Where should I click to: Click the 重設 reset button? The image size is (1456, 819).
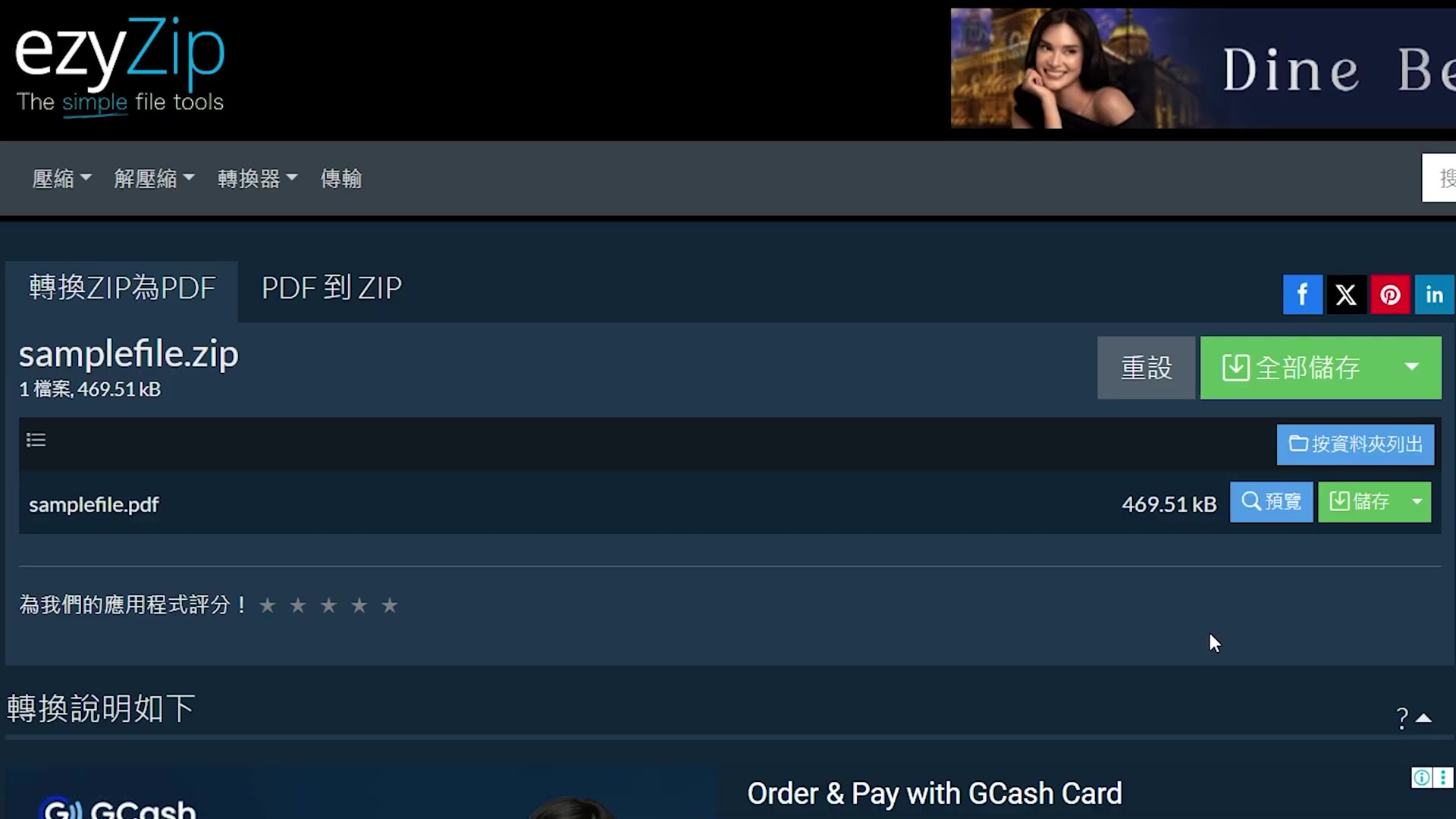coord(1147,368)
